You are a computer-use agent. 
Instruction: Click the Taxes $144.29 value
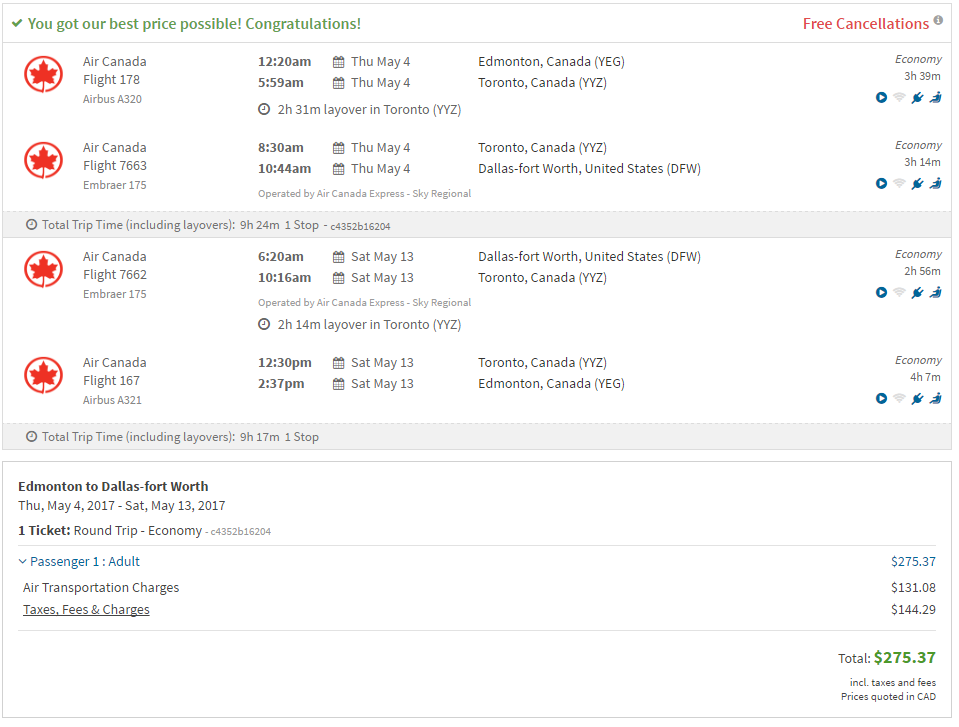pyautogui.click(x=913, y=610)
